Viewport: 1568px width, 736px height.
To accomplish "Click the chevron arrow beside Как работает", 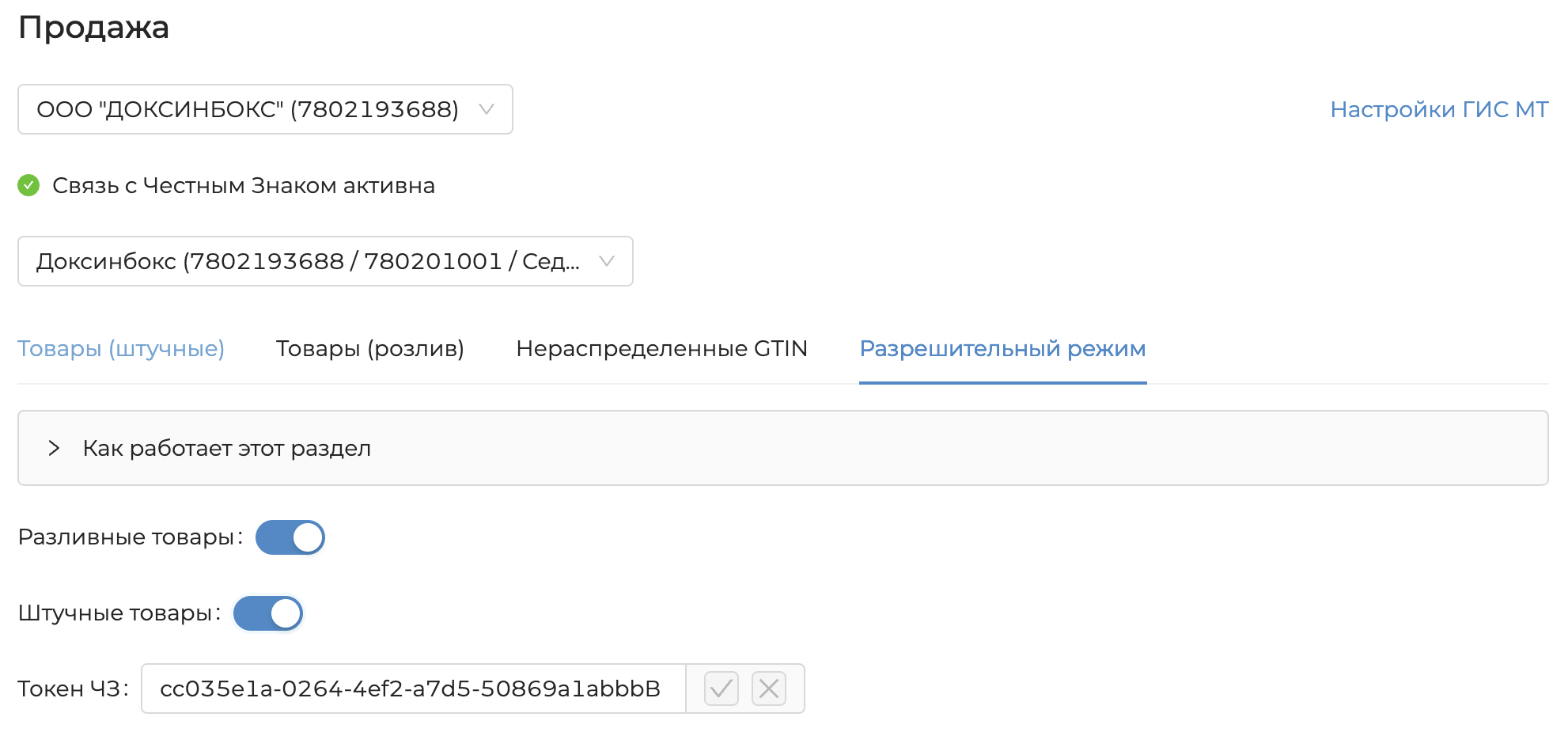I will point(54,448).
